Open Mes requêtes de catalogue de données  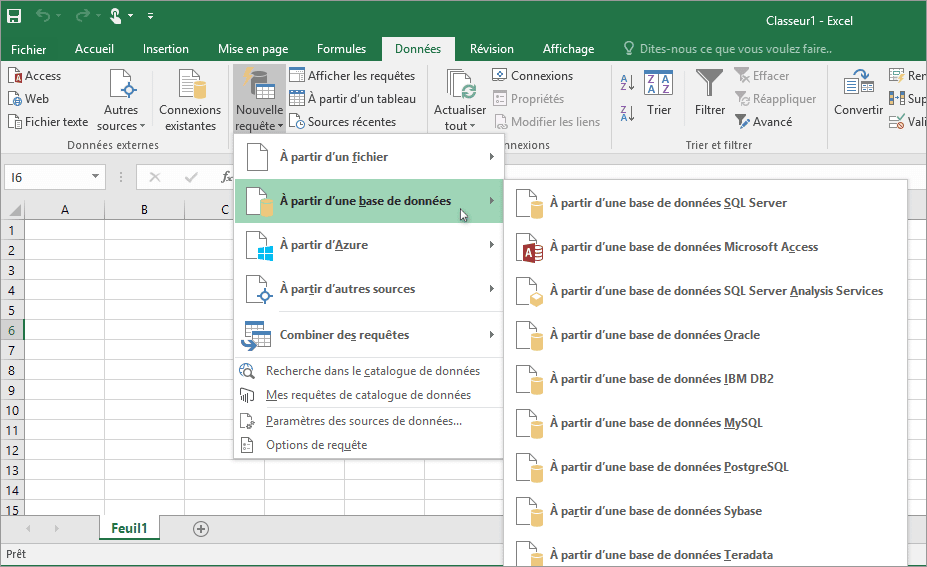tap(369, 395)
